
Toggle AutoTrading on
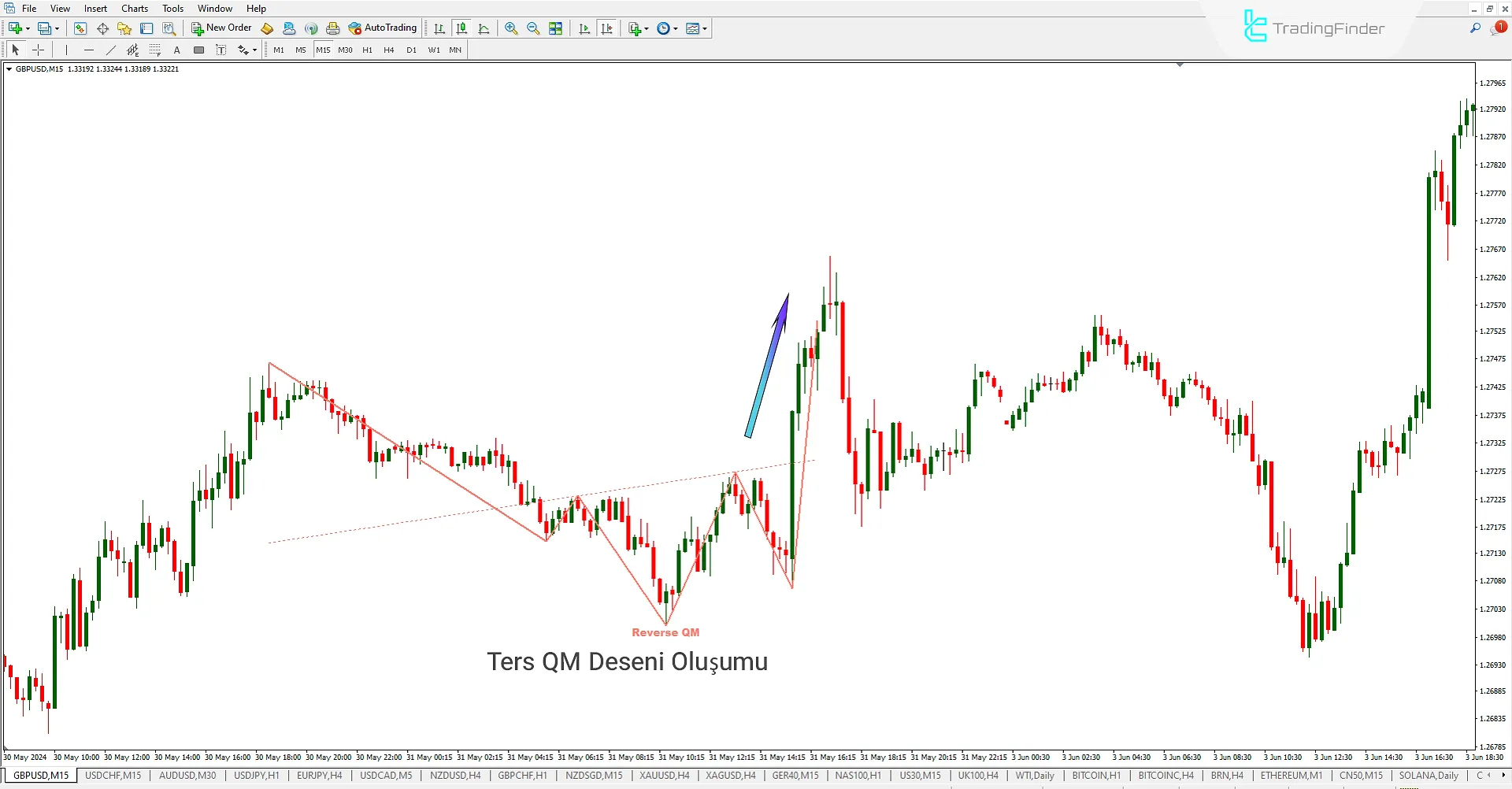pos(384,28)
